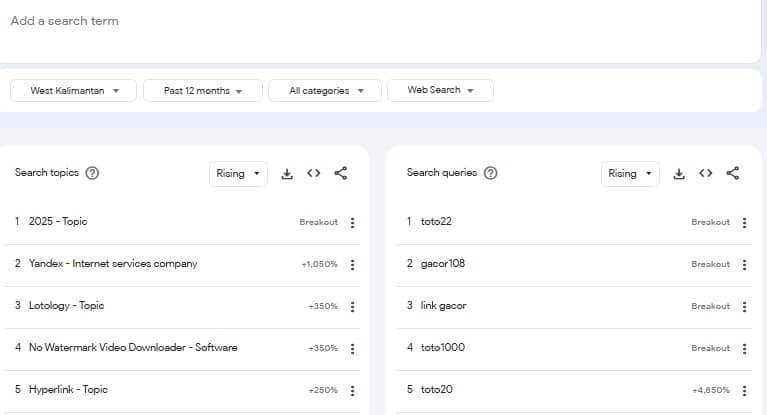Open more options for link gacor query
767x415 pixels.
(744, 307)
